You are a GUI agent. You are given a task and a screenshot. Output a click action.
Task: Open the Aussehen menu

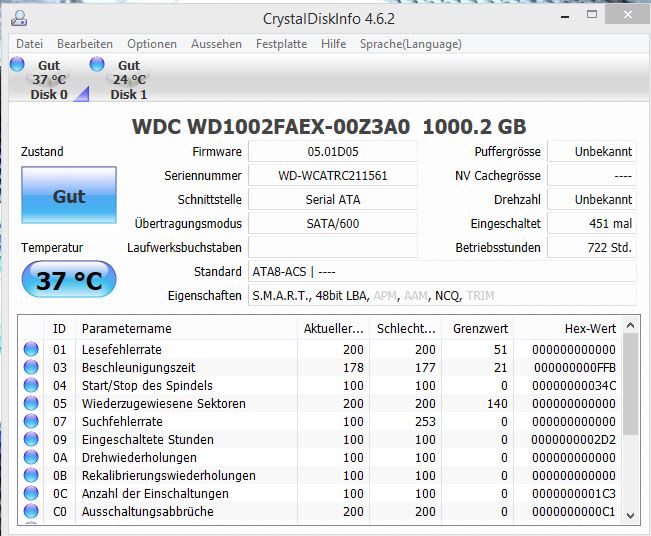[x=216, y=44]
